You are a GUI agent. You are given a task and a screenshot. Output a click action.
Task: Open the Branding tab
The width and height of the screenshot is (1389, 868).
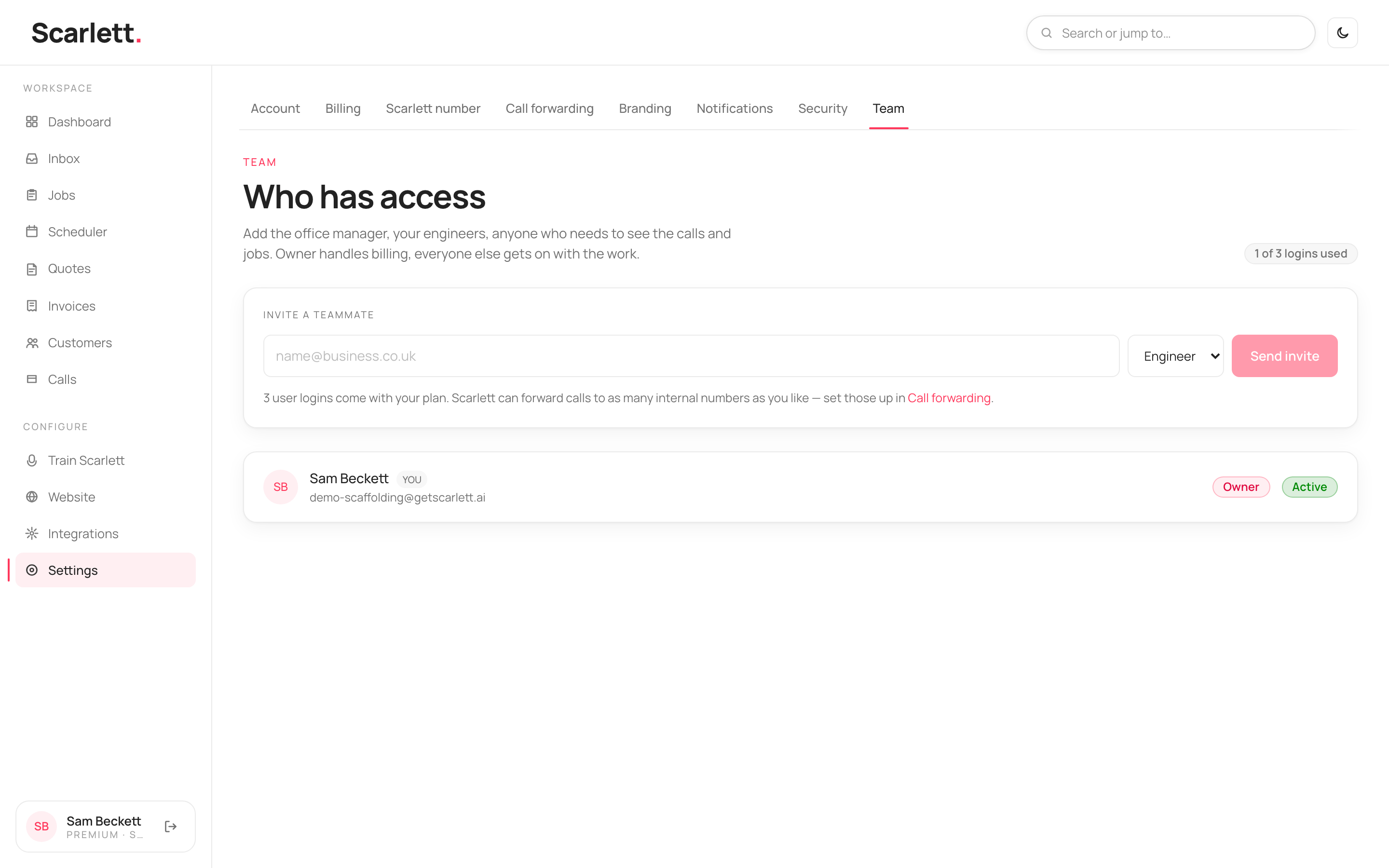[x=644, y=108]
